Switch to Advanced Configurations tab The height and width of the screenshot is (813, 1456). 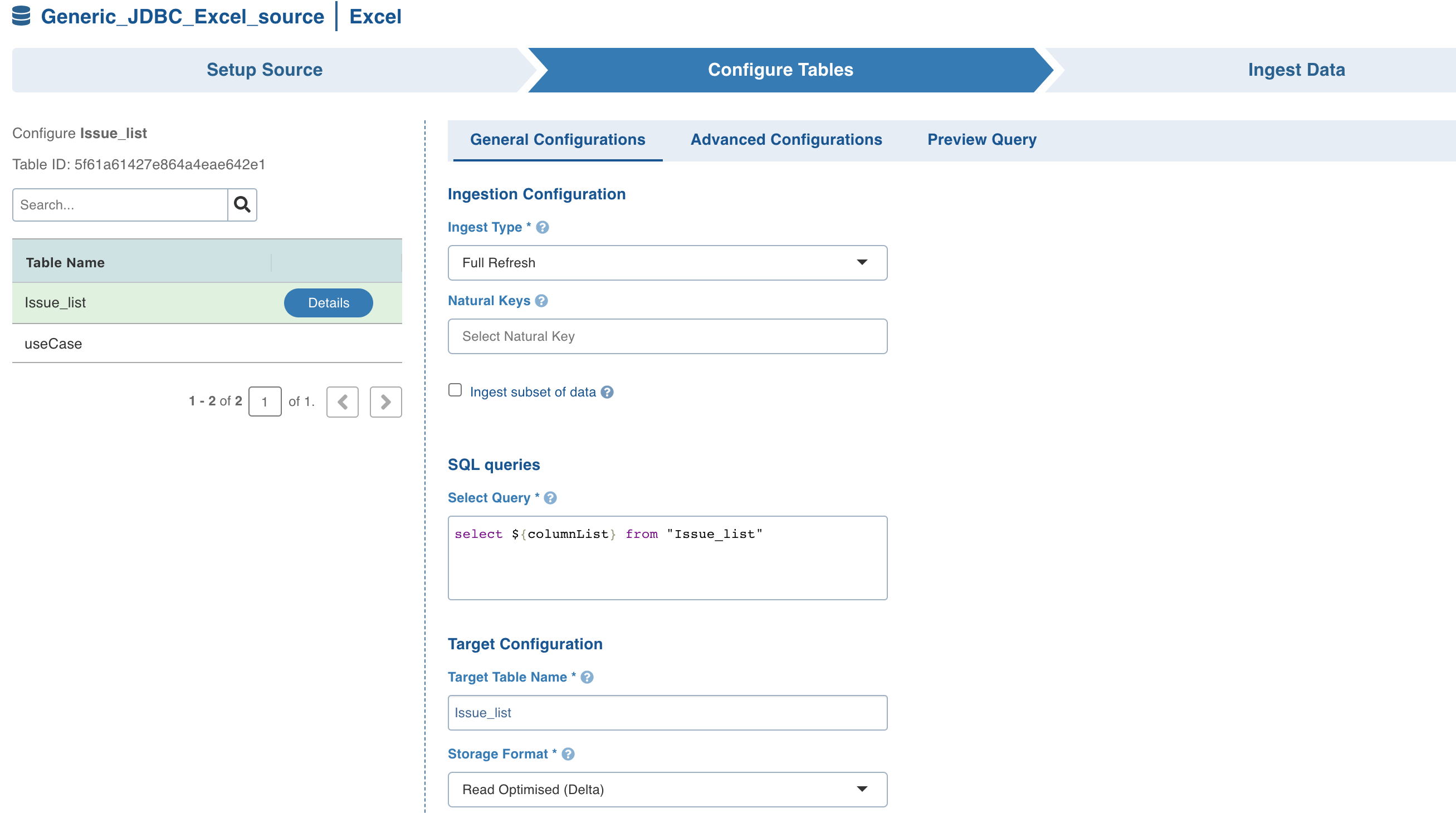pyautogui.click(x=786, y=140)
